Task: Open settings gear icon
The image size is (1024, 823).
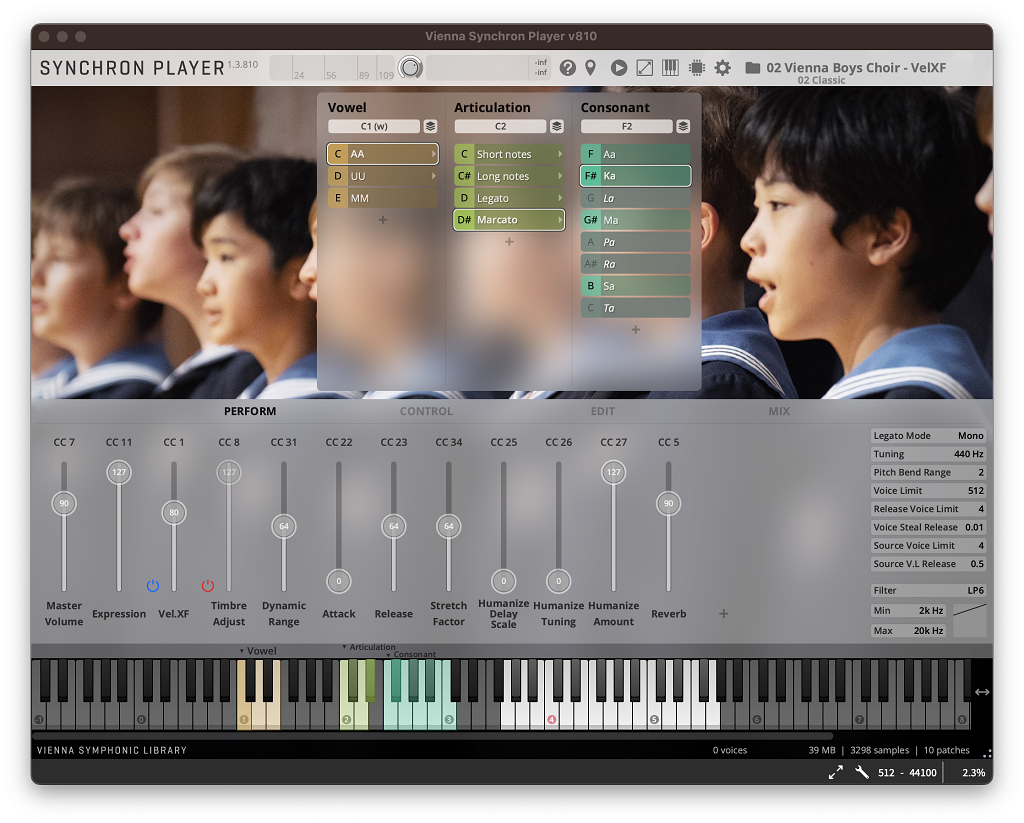Action: 722,67
